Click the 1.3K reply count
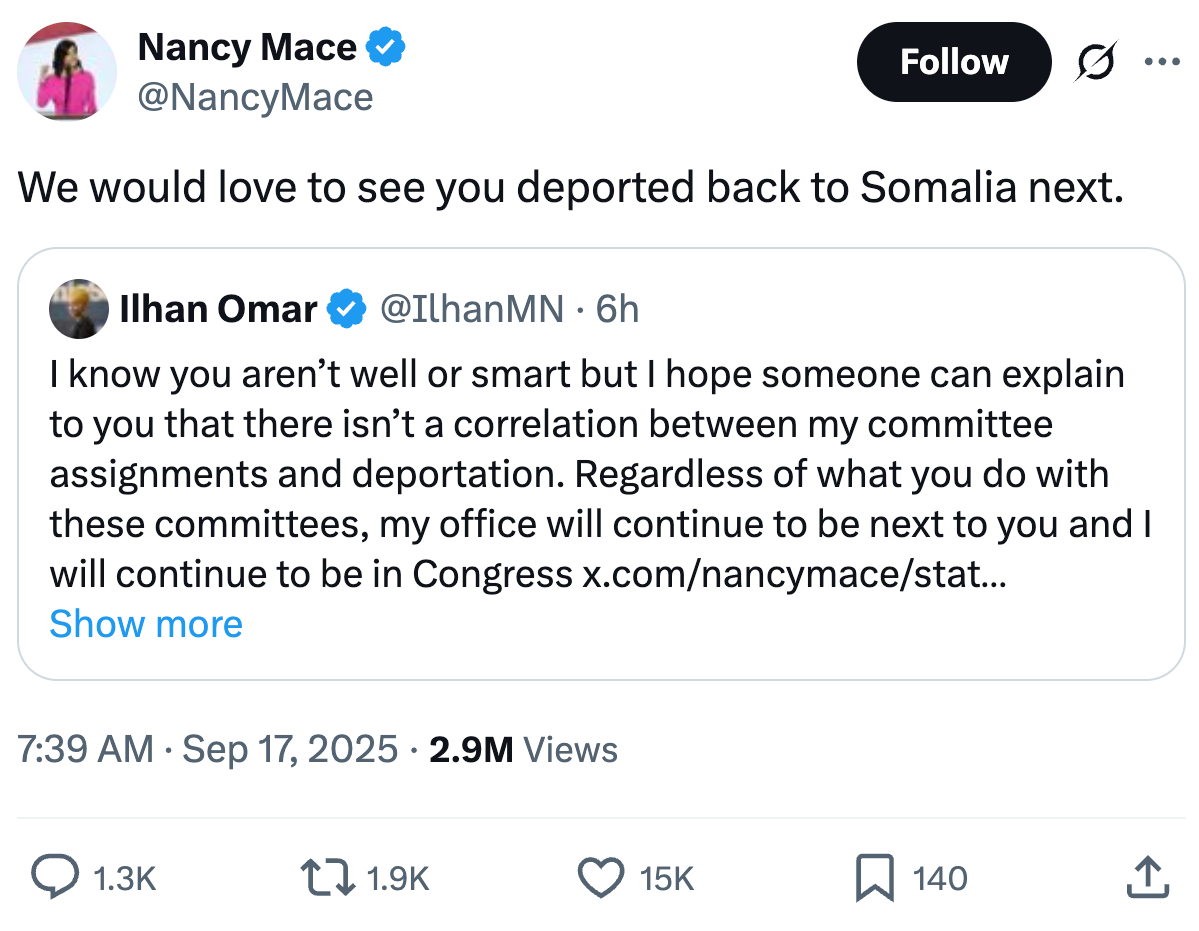The width and height of the screenshot is (1199, 931). pos(124,877)
